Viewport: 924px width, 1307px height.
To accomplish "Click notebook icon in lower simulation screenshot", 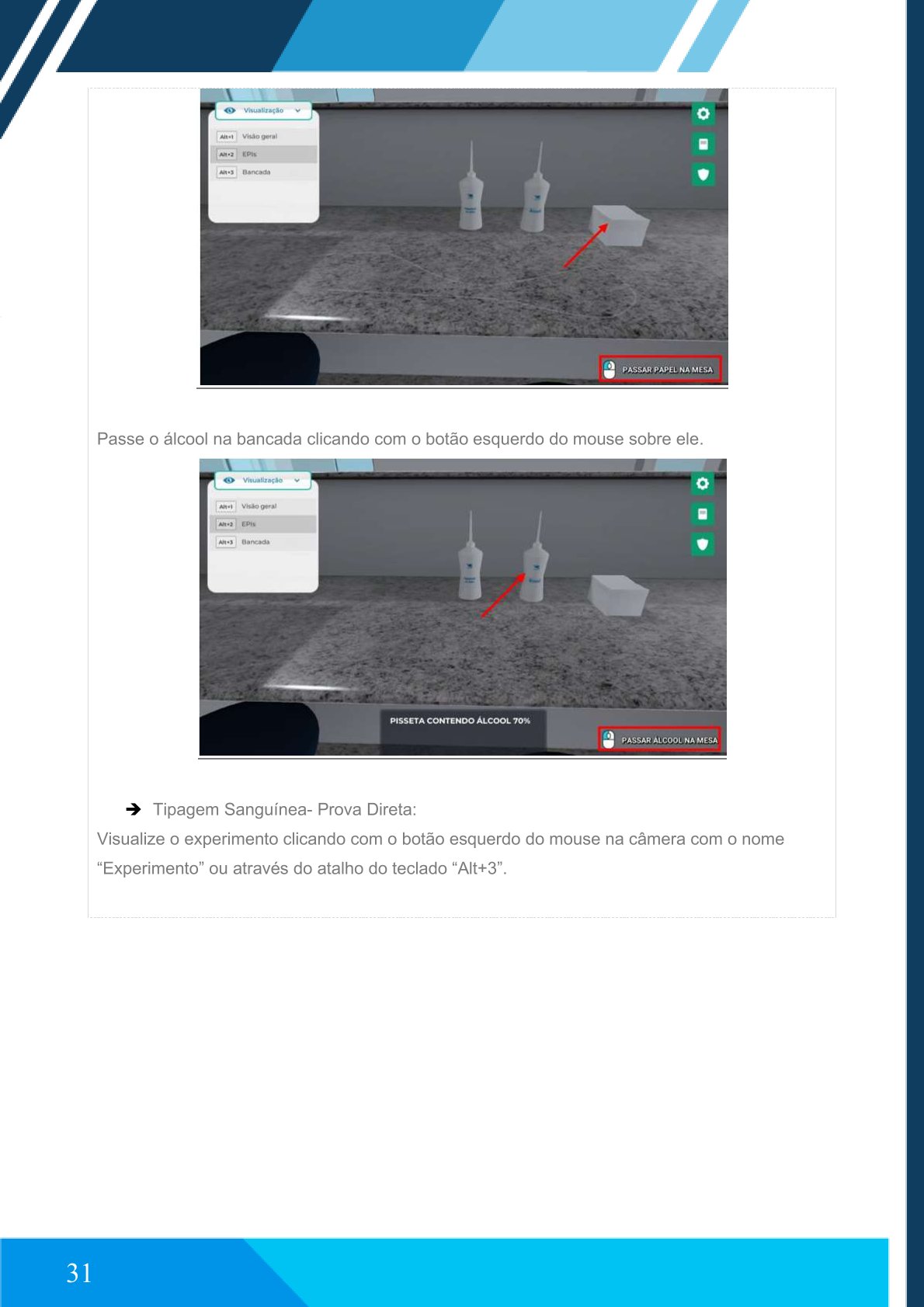I will (702, 514).
